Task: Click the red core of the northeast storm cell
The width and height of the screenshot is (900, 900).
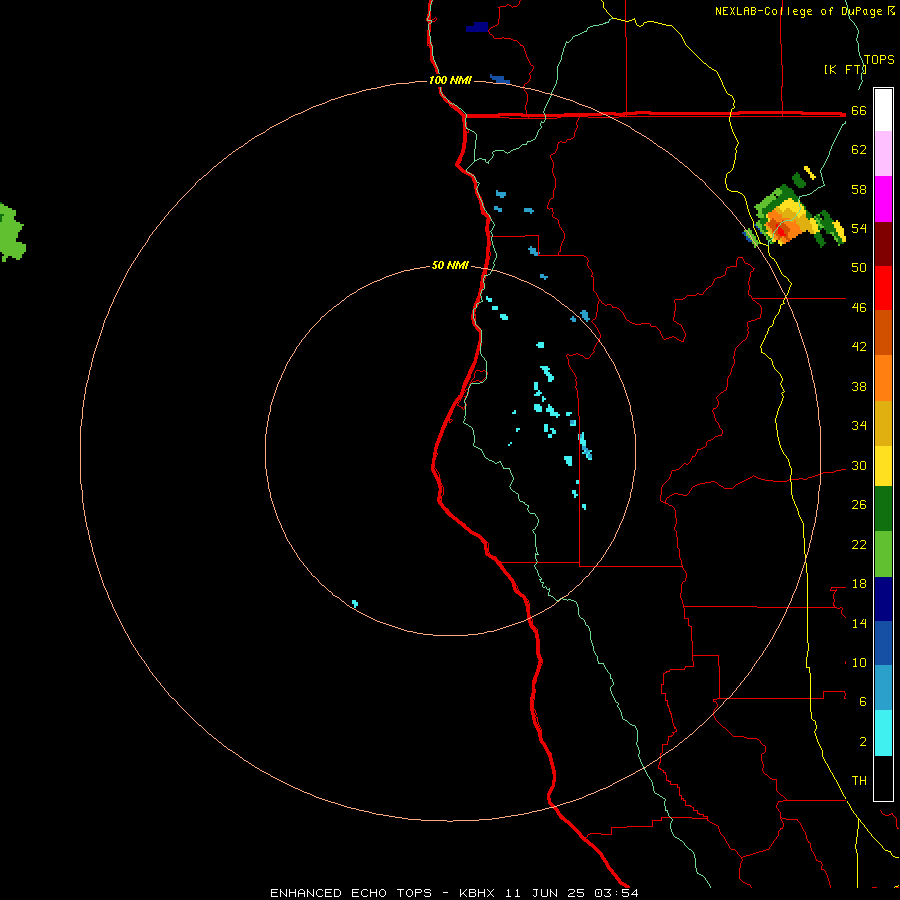Action: [x=781, y=232]
